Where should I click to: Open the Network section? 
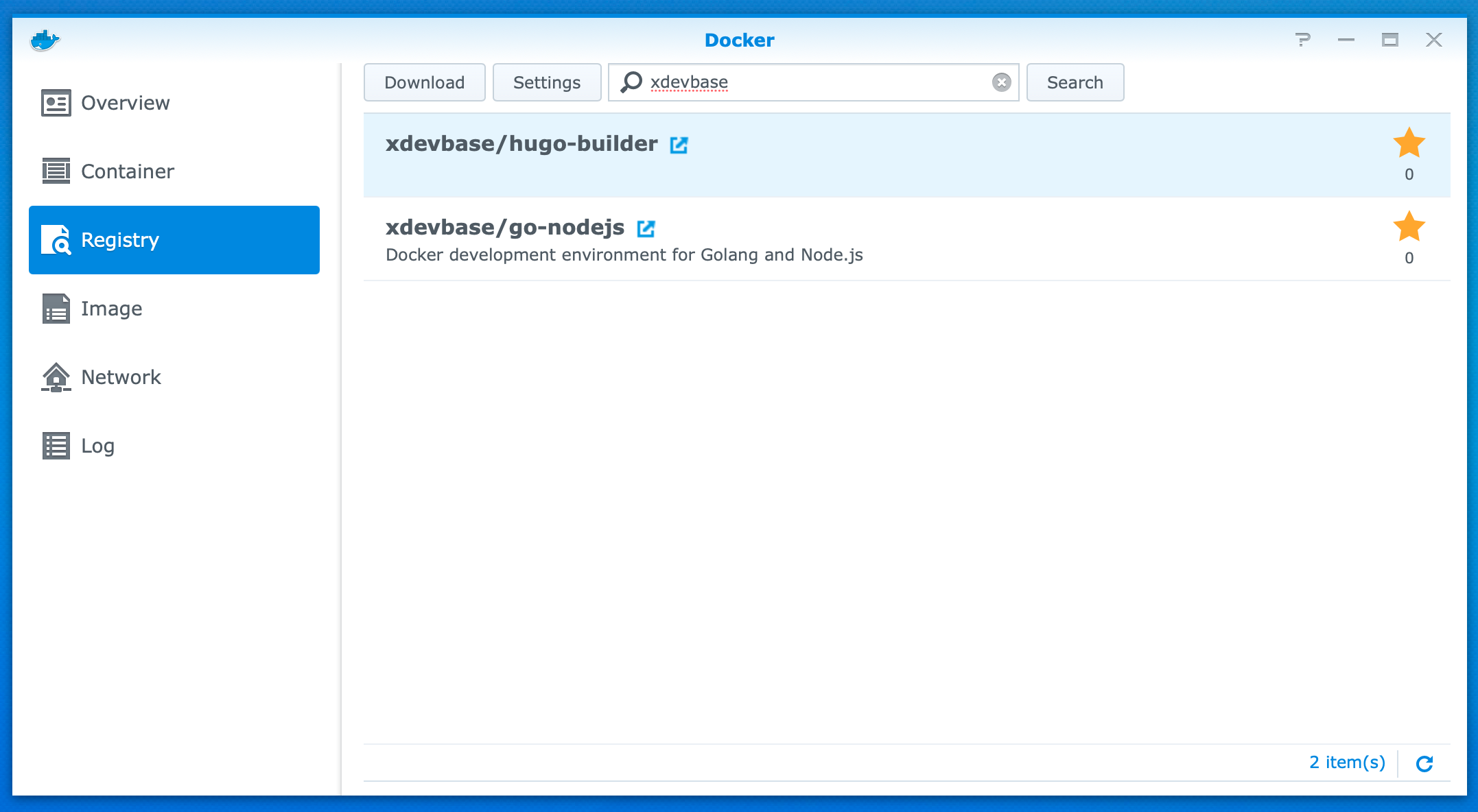[x=120, y=377]
